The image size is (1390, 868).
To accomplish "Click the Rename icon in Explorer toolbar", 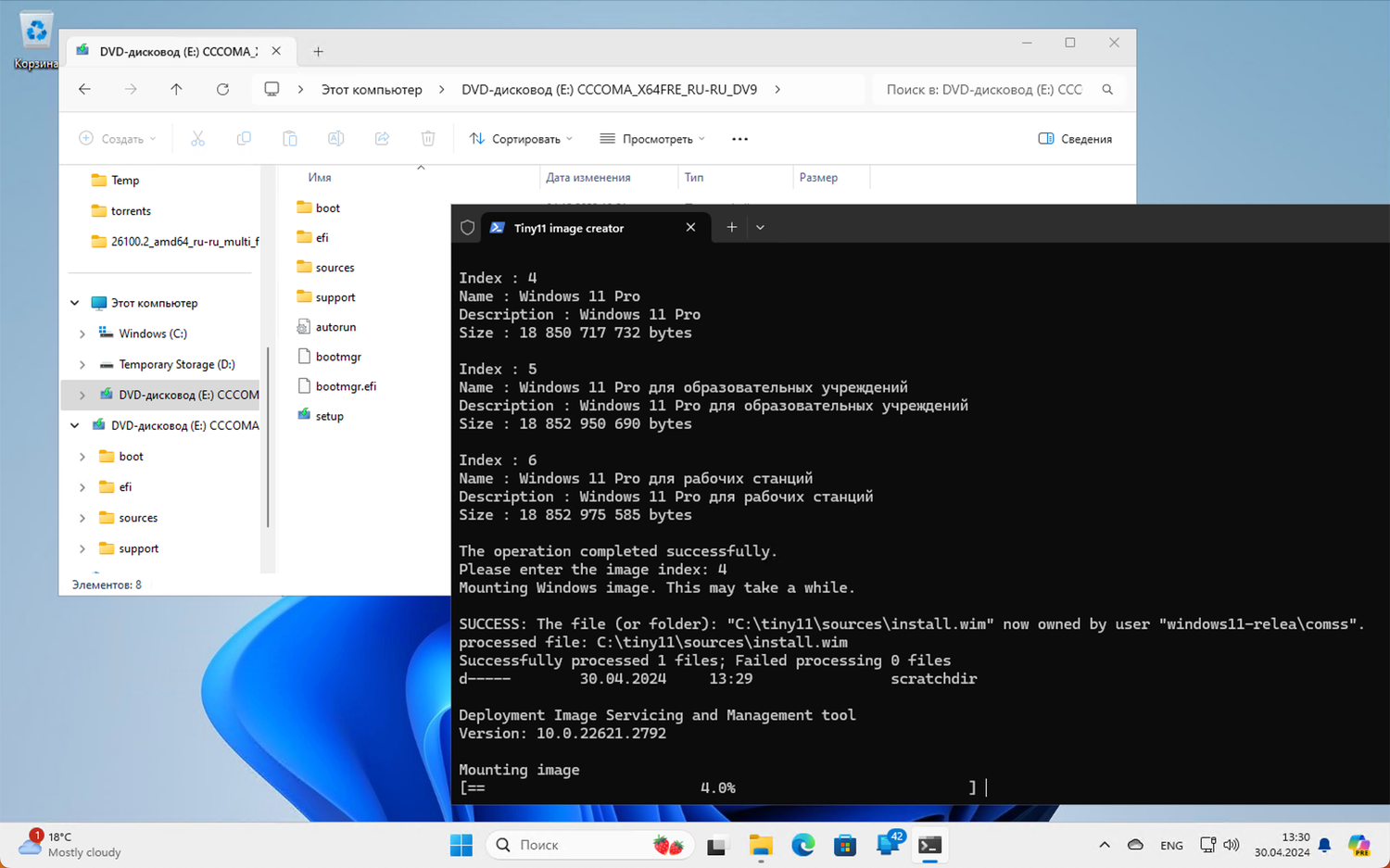I will [335, 139].
